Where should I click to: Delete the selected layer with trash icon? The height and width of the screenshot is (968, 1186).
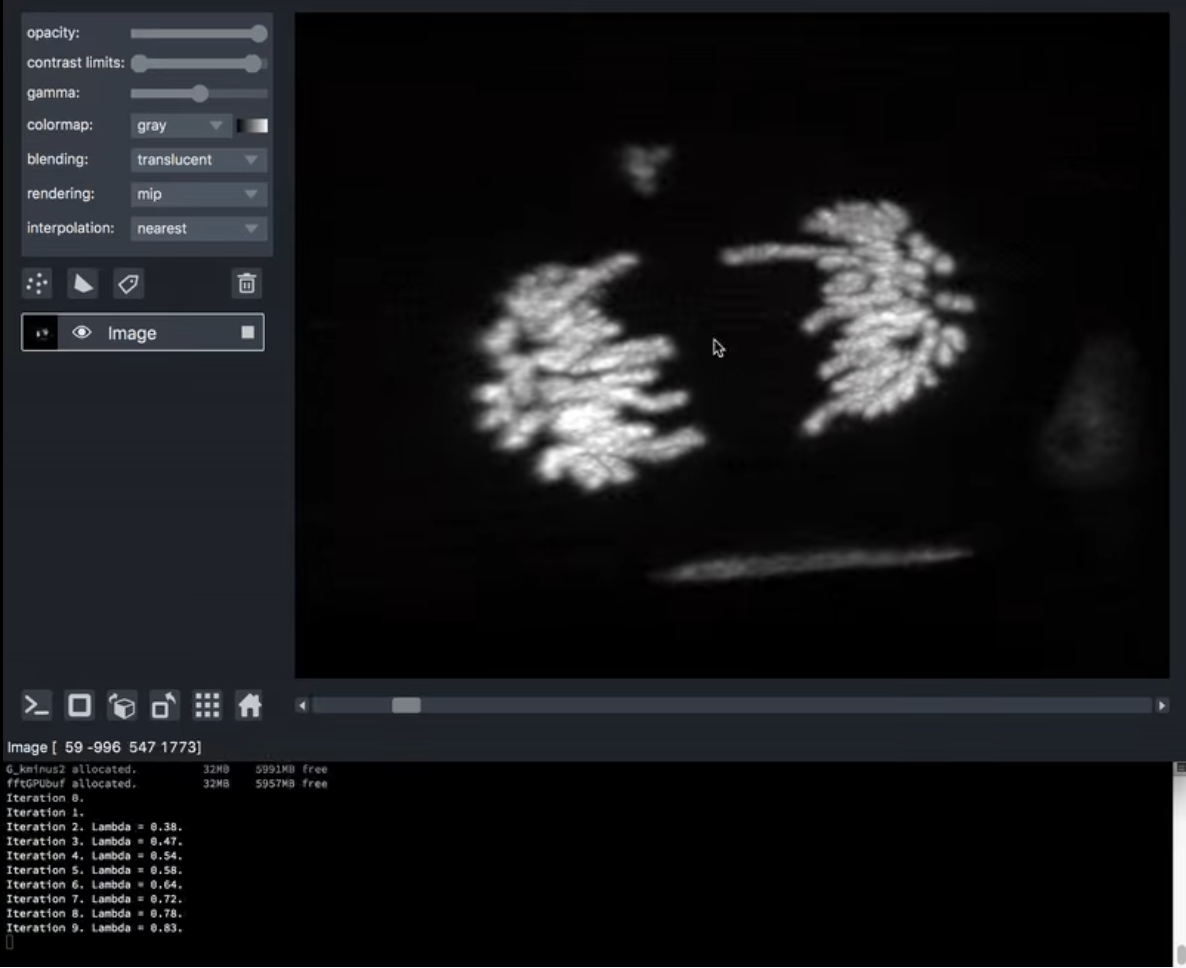click(x=246, y=285)
